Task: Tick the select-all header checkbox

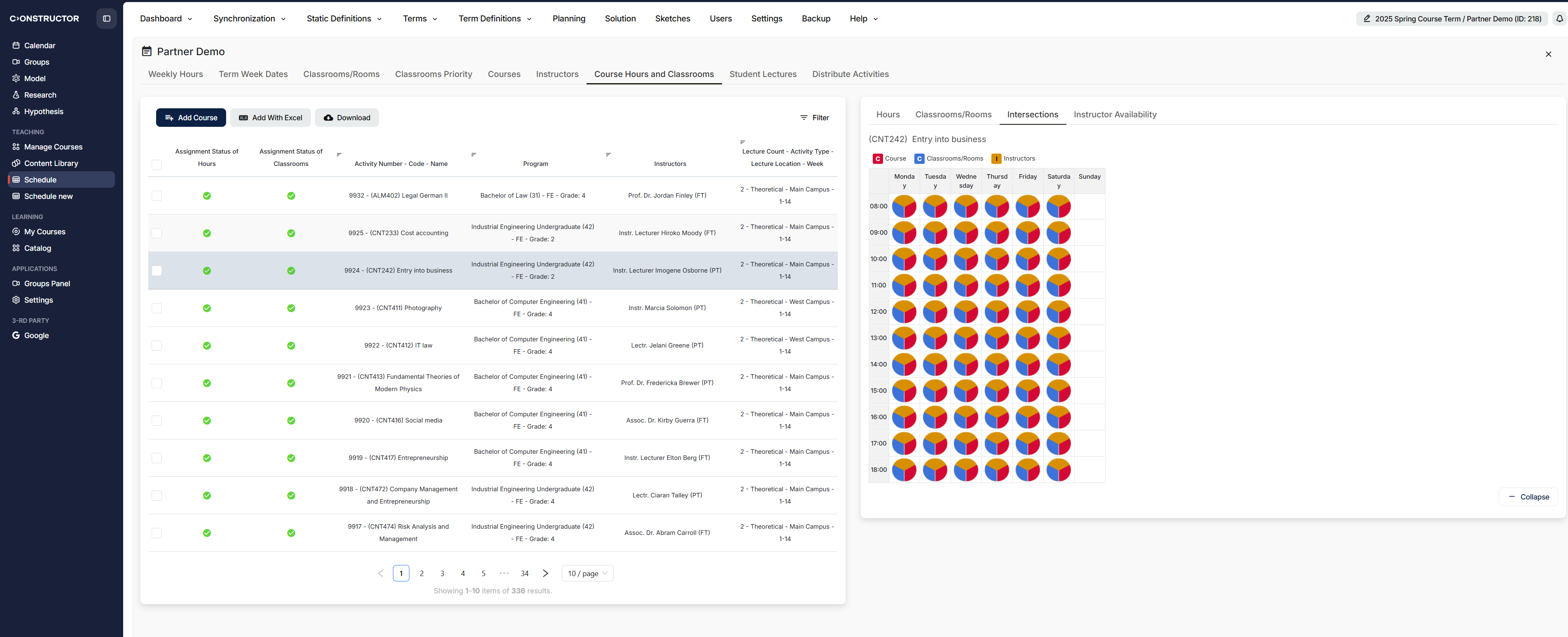Action: (157, 164)
